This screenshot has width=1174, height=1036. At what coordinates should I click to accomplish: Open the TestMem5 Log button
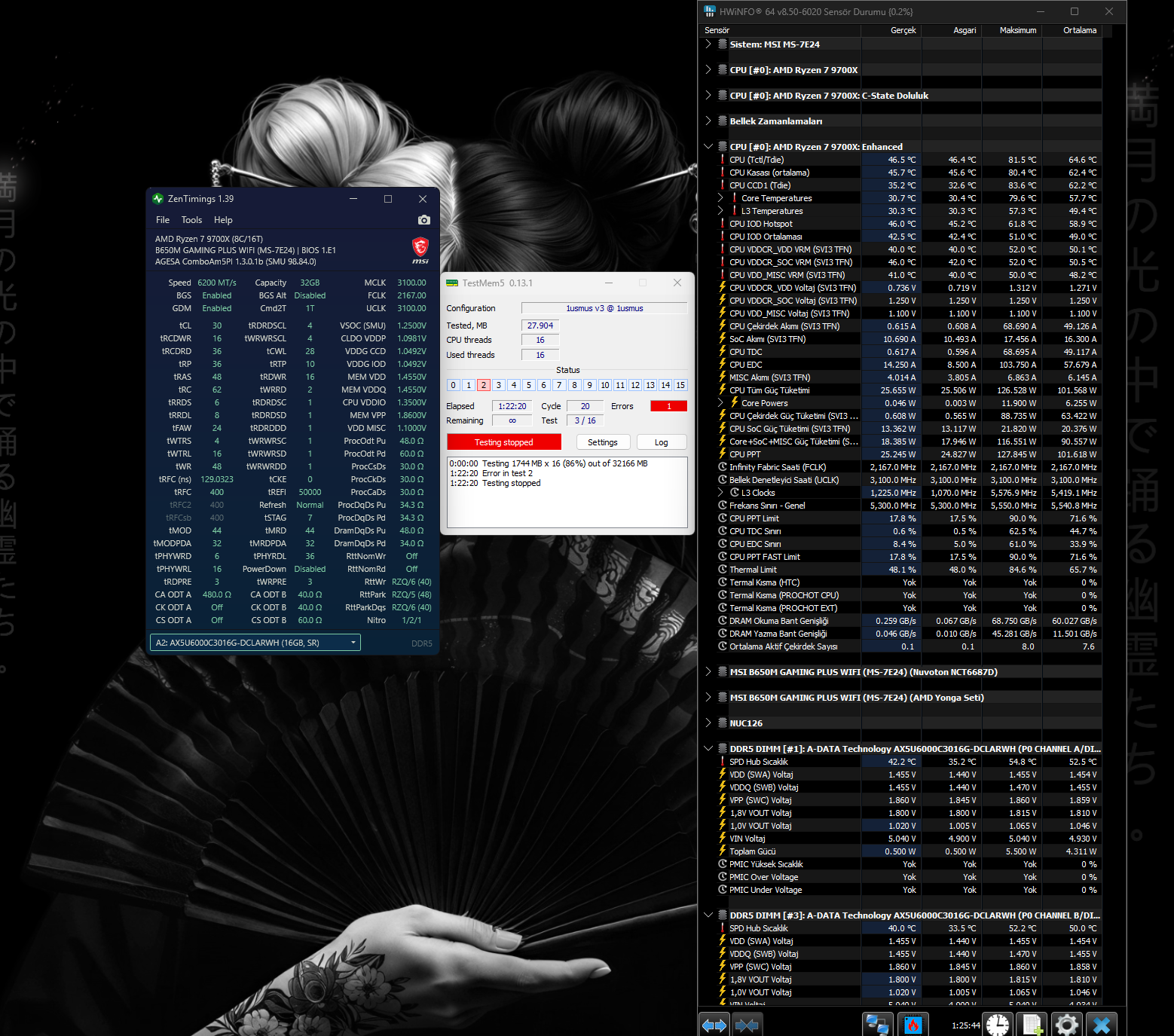click(x=662, y=442)
